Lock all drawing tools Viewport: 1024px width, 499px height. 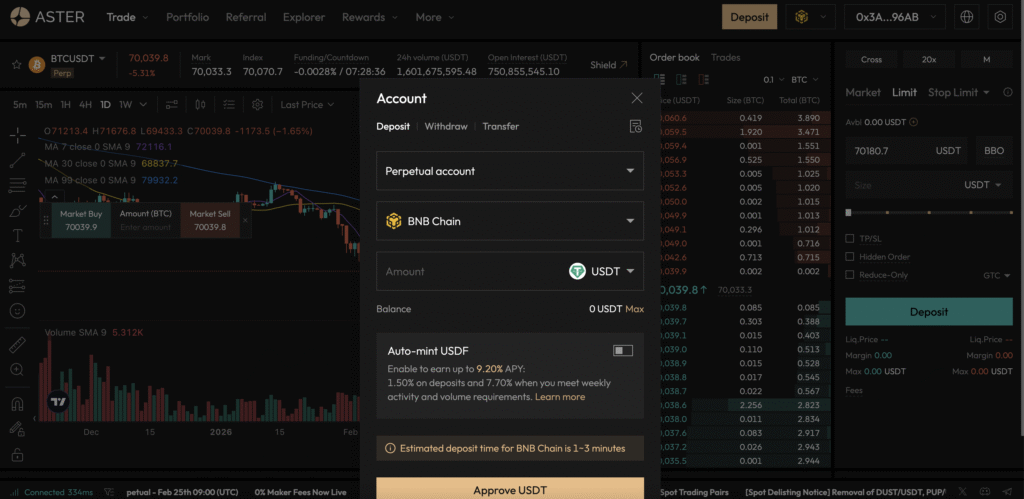[18, 454]
